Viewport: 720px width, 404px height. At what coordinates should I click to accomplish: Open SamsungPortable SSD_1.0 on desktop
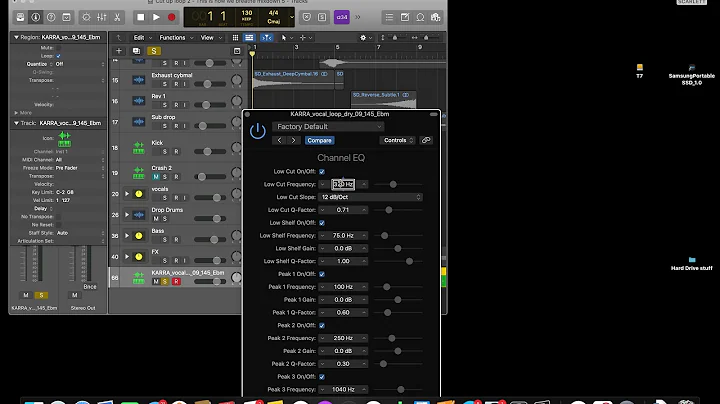pos(692,75)
